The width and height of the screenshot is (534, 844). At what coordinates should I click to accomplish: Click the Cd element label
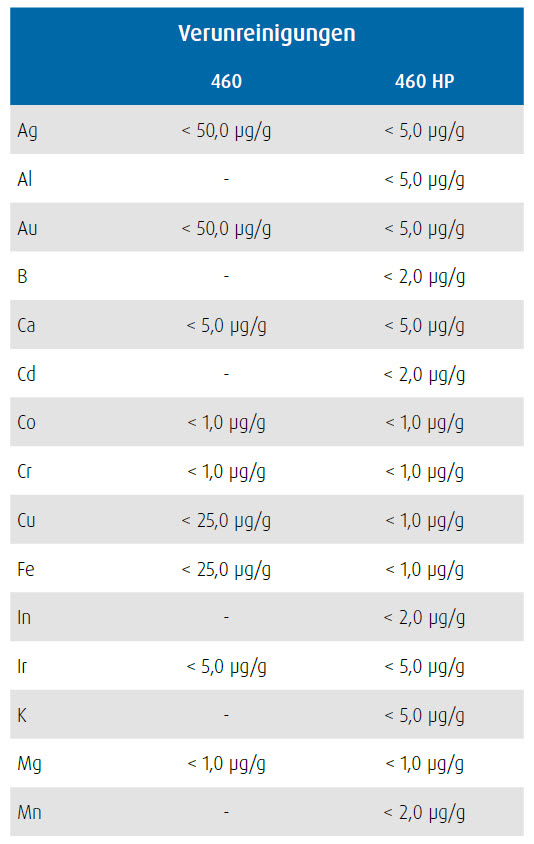(x=26, y=374)
